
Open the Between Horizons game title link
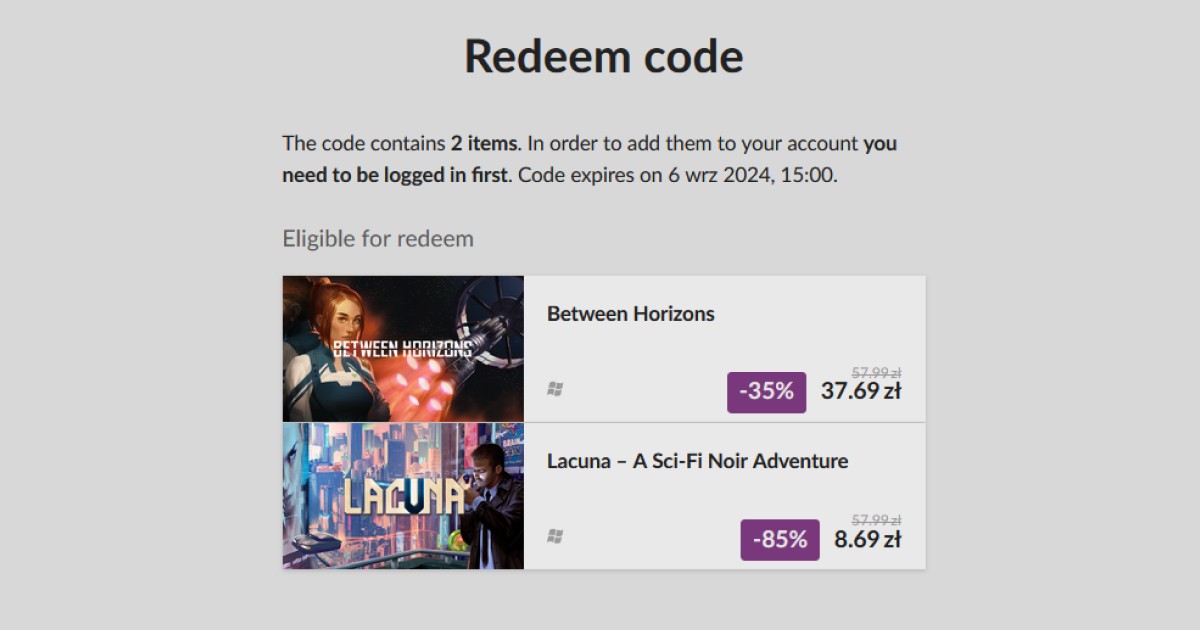[x=631, y=314]
